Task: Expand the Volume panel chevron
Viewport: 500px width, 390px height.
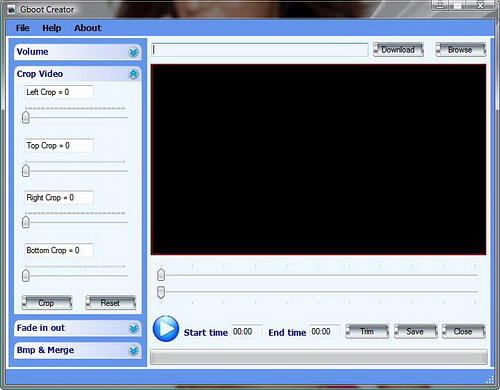Action: [134, 52]
